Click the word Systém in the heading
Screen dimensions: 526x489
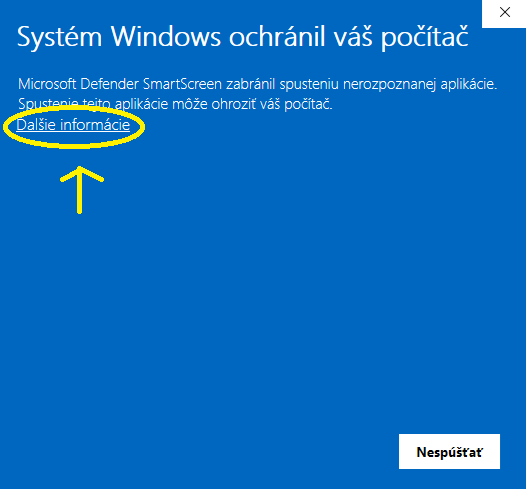(x=59, y=38)
